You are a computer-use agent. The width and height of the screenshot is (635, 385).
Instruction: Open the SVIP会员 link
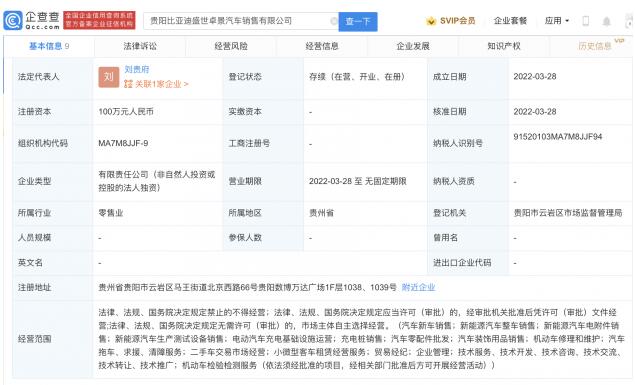point(458,21)
